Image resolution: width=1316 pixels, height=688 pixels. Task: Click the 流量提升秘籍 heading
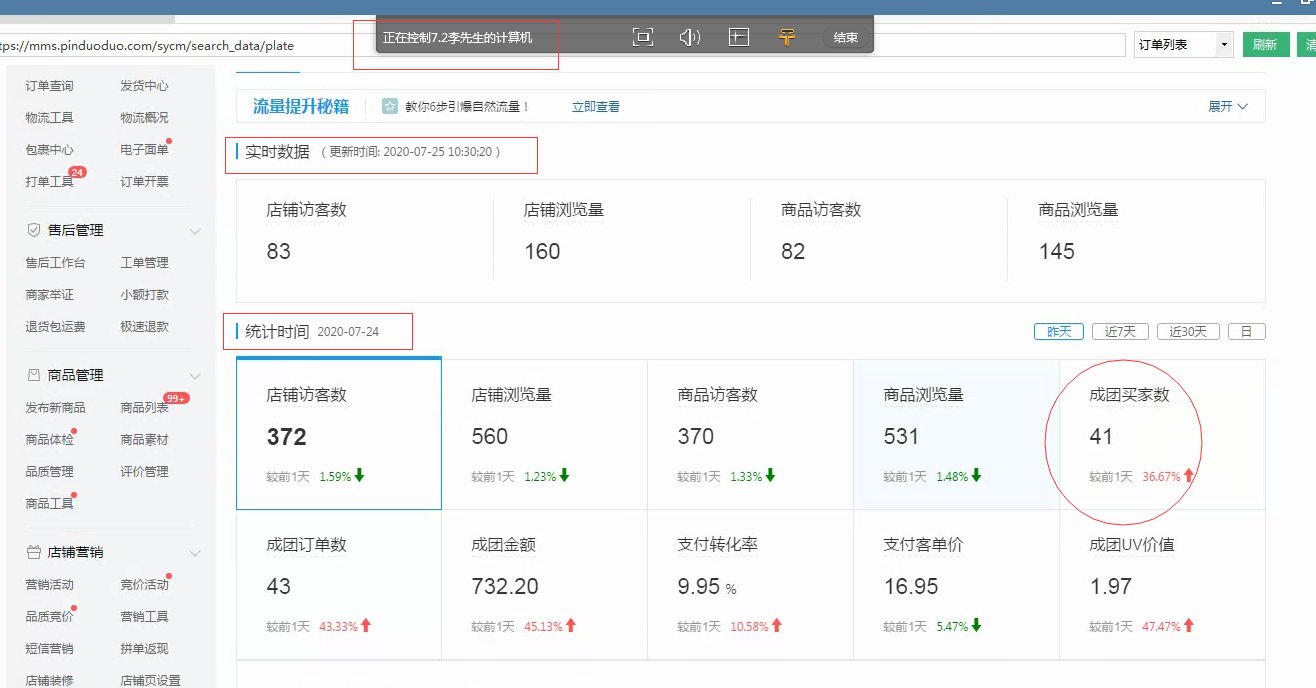point(300,106)
